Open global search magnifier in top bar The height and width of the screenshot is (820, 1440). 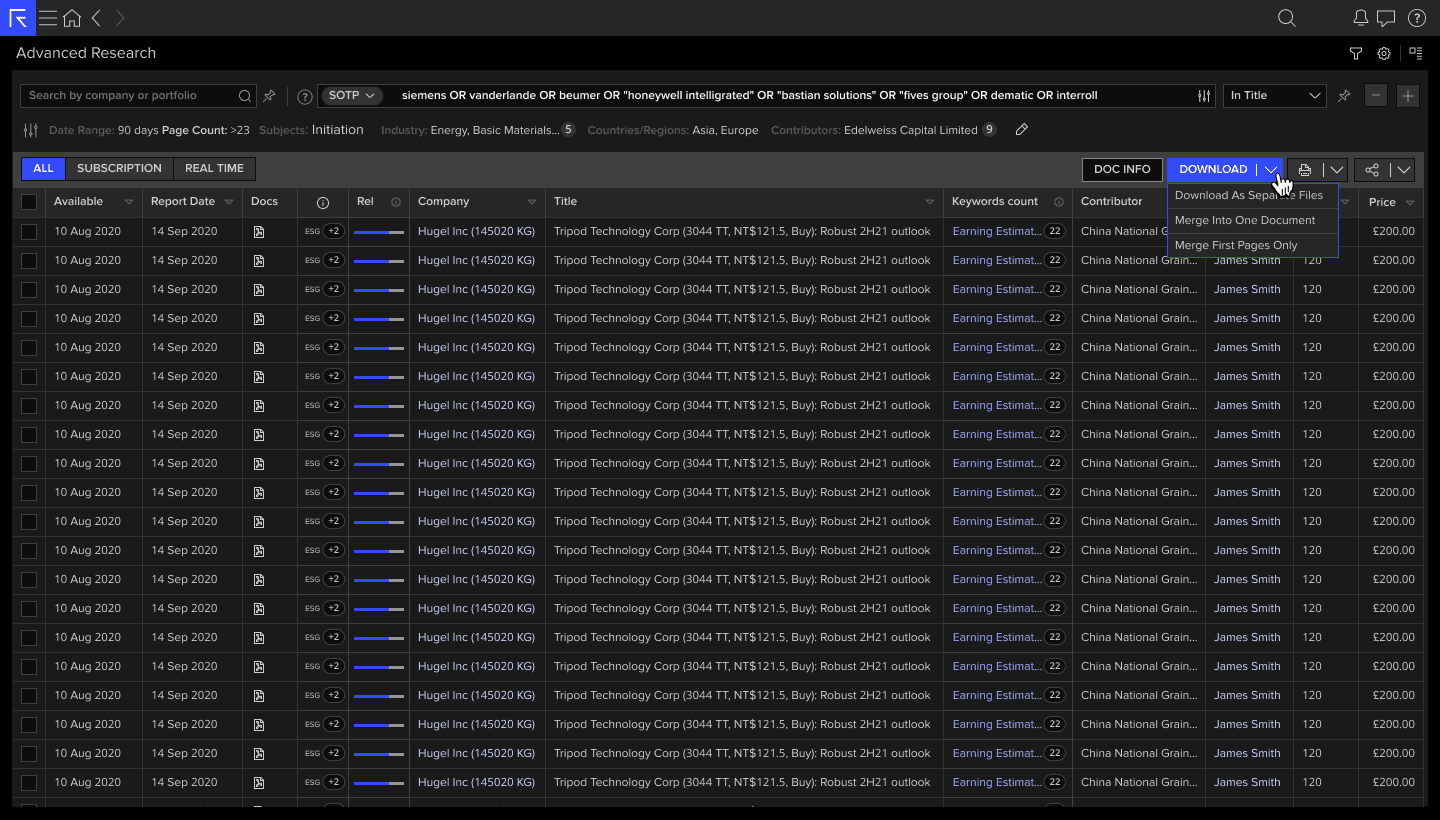(1287, 18)
